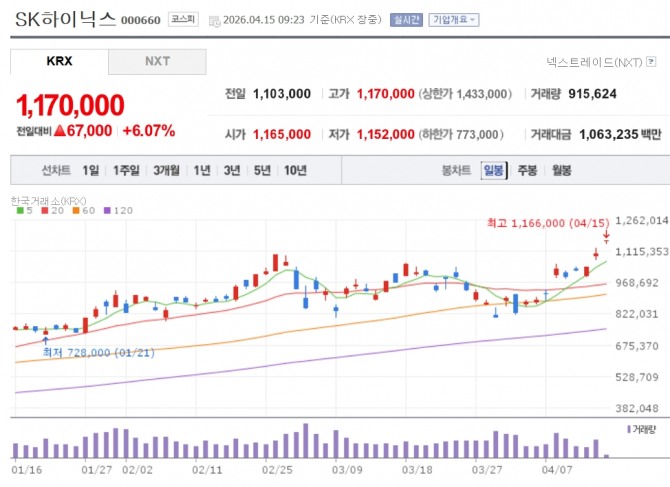View the 10년 line chart
670x487 pixels.
click(295, 170)
